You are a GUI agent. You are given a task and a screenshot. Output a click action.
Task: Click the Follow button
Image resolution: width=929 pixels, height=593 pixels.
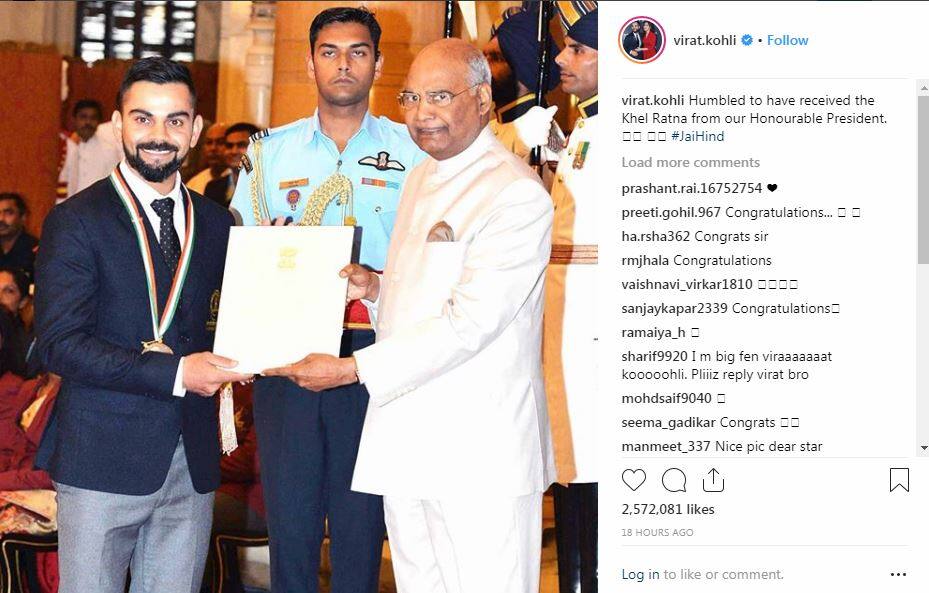pos(787,40)
